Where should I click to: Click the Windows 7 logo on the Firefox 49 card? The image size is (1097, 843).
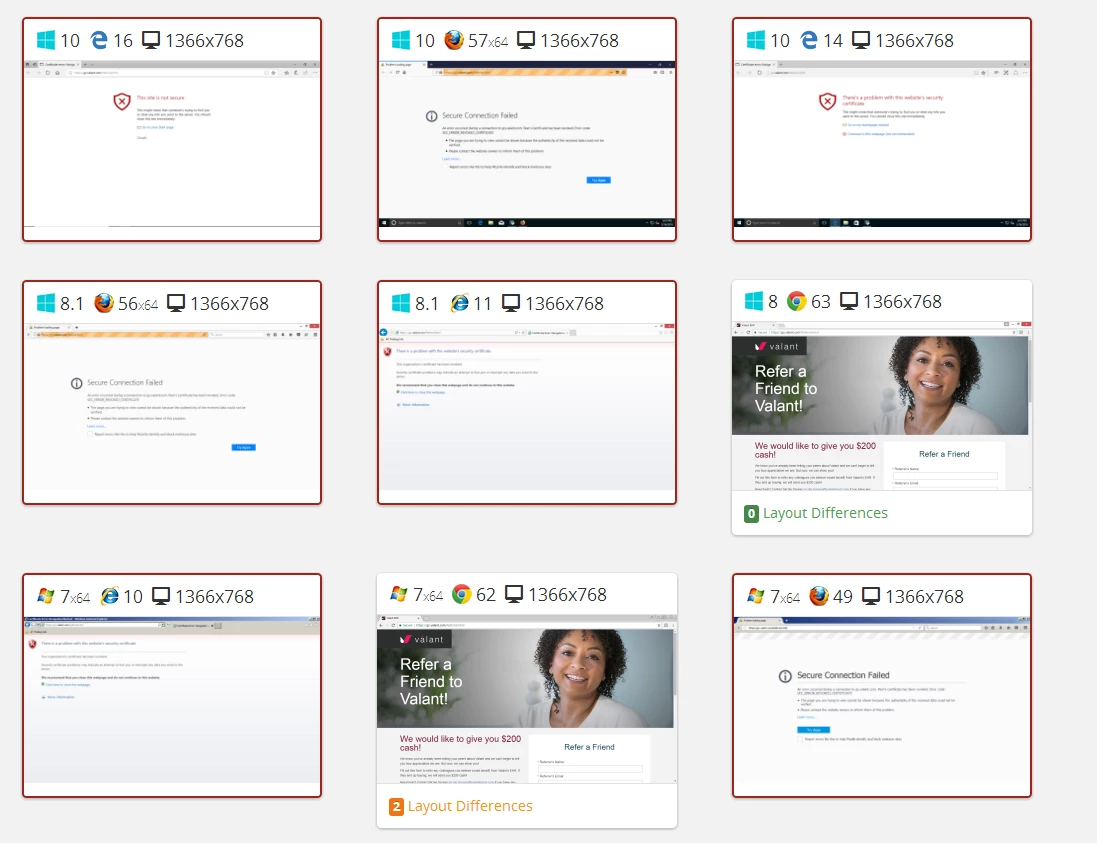pyautogui.click(x=756, y=596)
